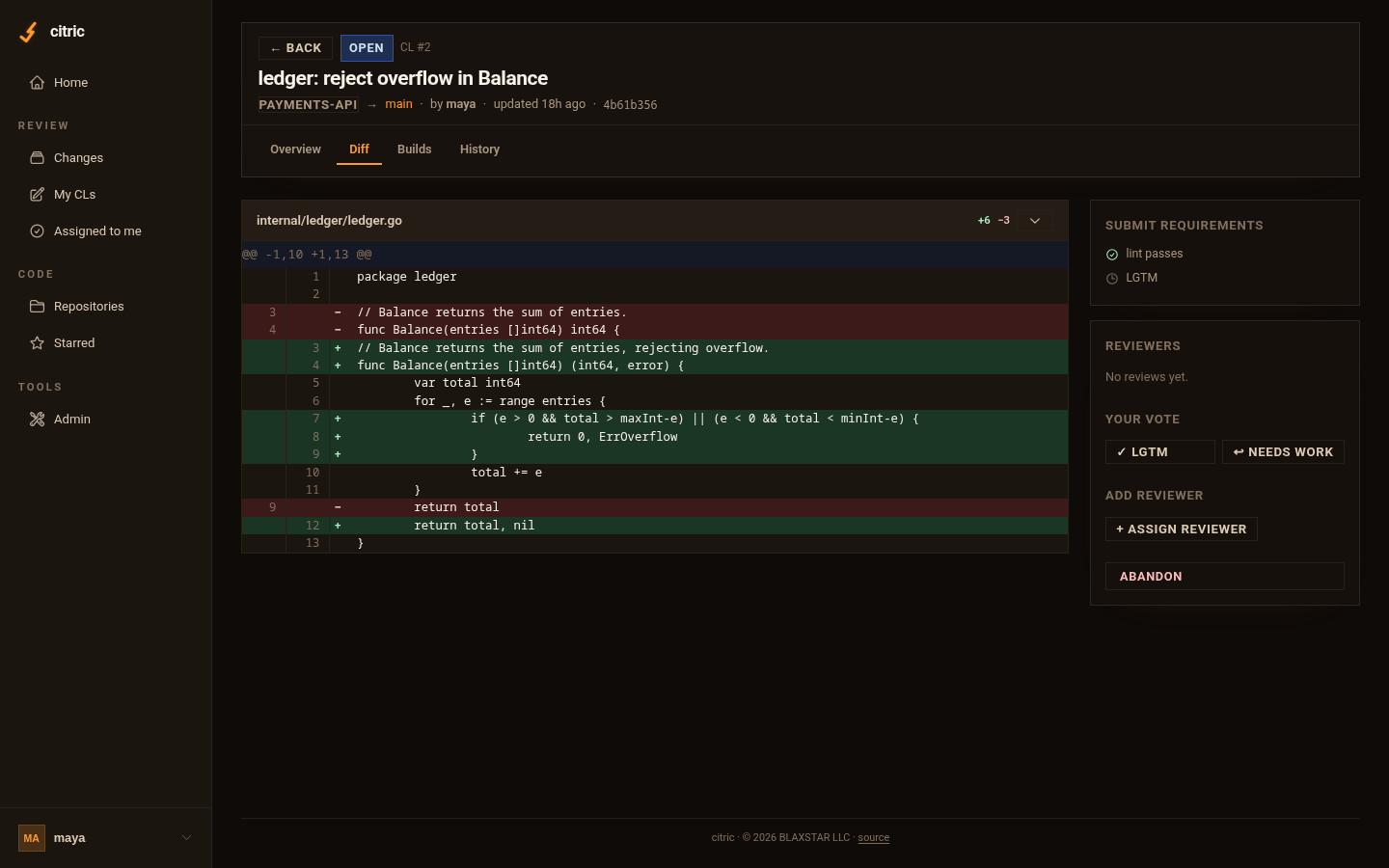
Task: Click the -3 deletions count
Action: 1003,221
